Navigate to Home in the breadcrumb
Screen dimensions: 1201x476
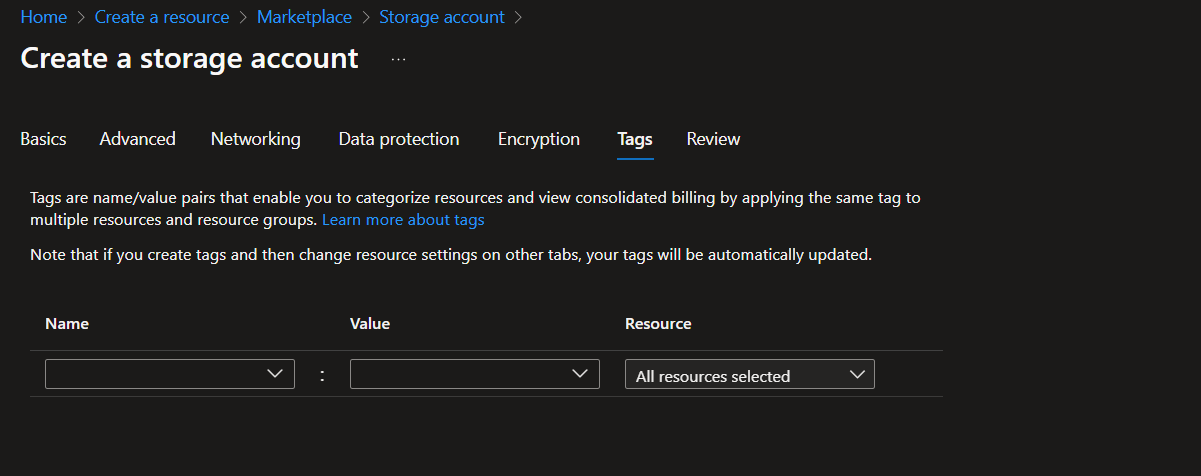pos(44,17)
